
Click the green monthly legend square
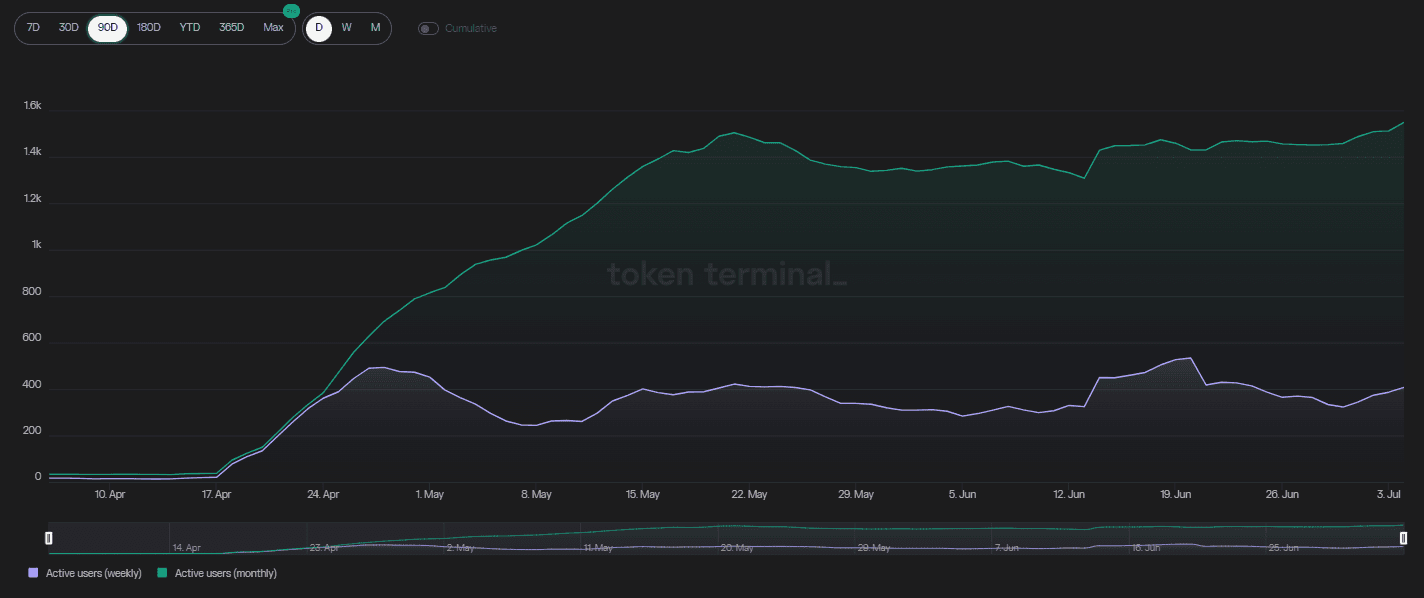(x=164, y=573)
